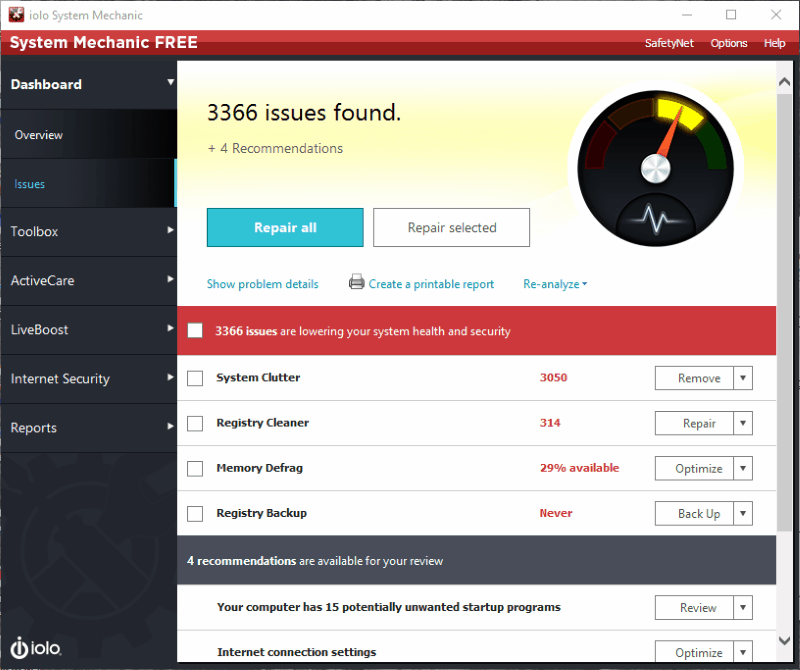Screen dimensions: 800x670
Task: Check the select-all 3366 issues checkbox
Action: (195, 331)
